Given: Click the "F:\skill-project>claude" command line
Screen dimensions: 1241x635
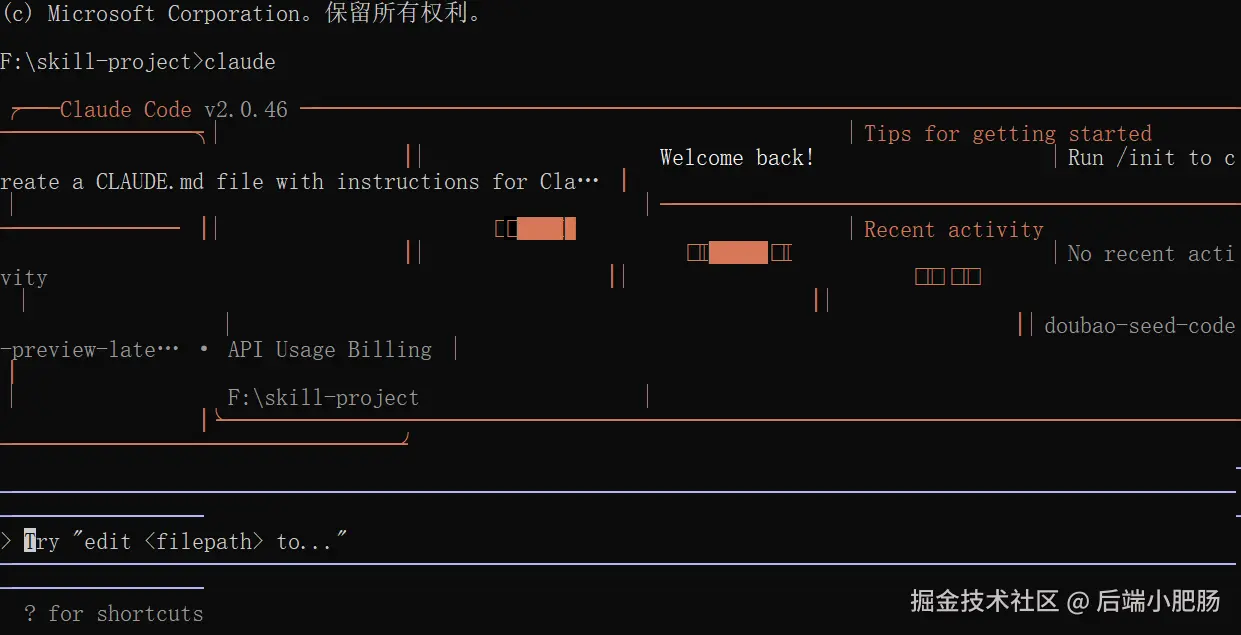Looking at the screenshot, I should click(138, 62).
